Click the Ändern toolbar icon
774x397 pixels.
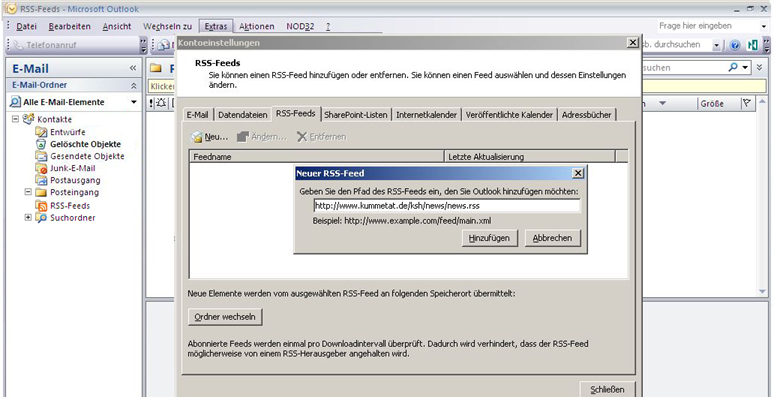242,137
